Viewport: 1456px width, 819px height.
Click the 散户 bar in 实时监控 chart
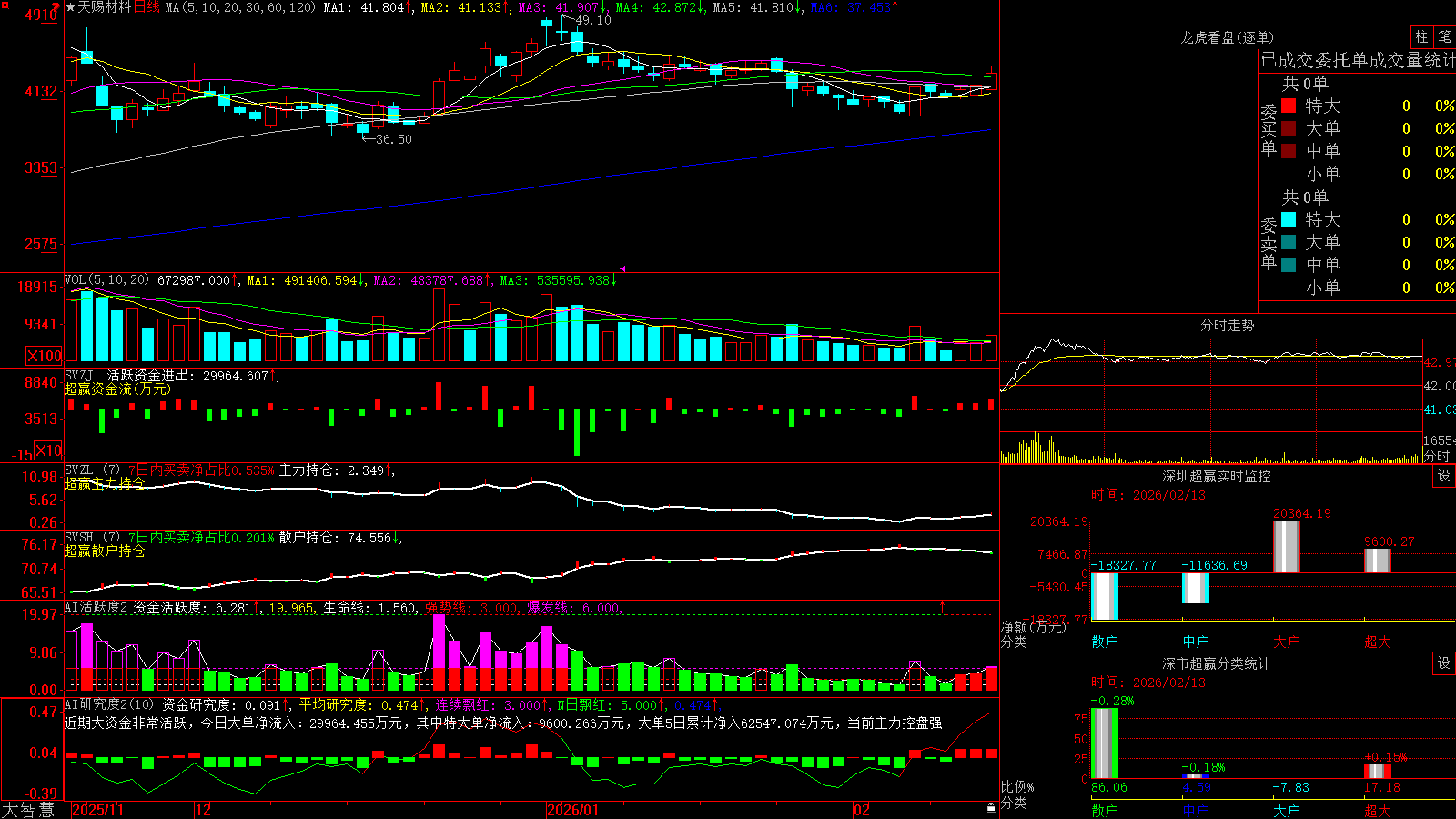1105,597
